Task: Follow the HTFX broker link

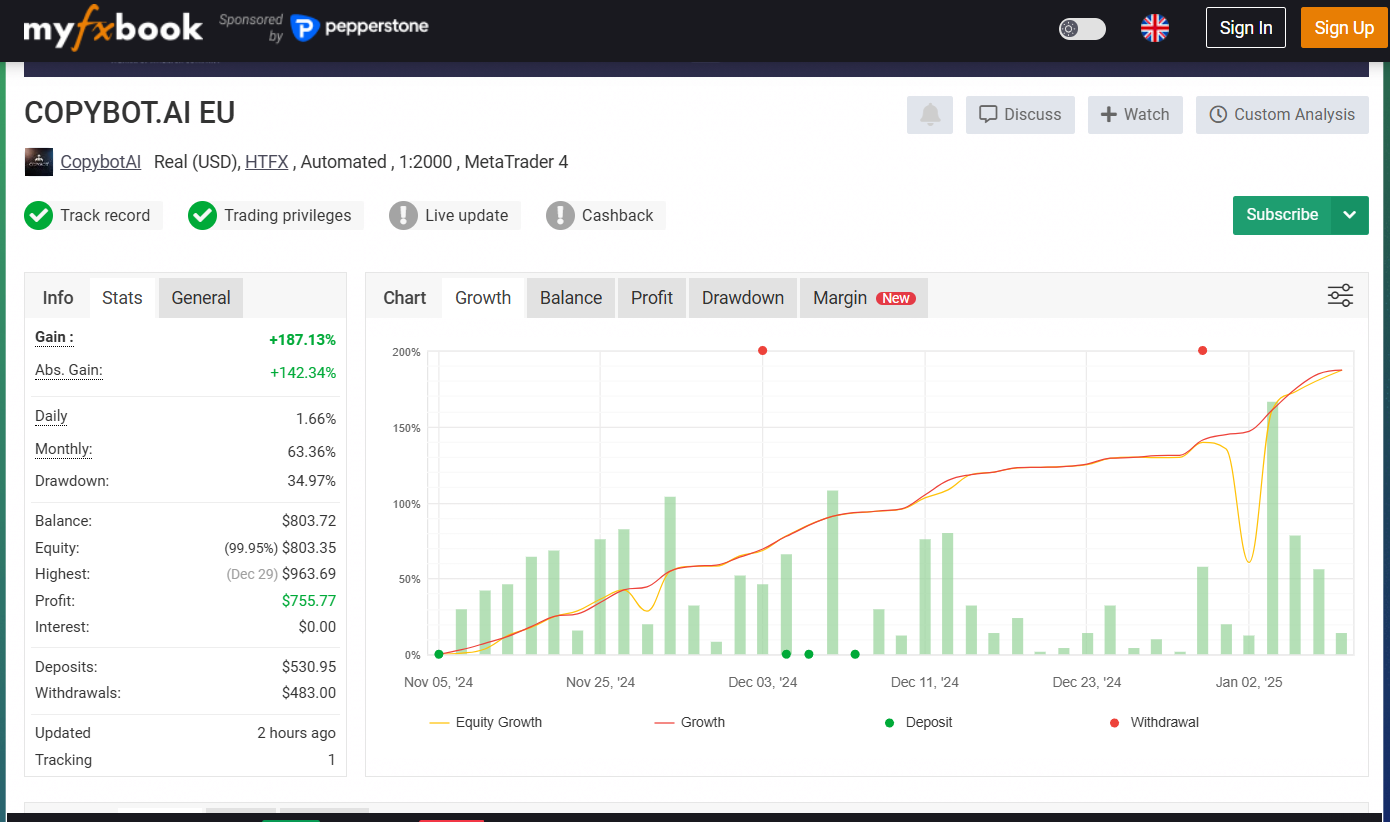Action: (x=267, y=162)
